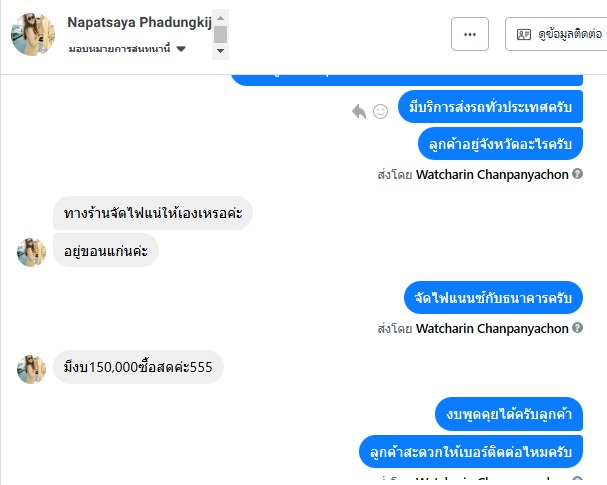The image size is (607, 485).
Task: Click contact card icon in ดูข้อมูลติดต่อ button
Action: [524, 34]
